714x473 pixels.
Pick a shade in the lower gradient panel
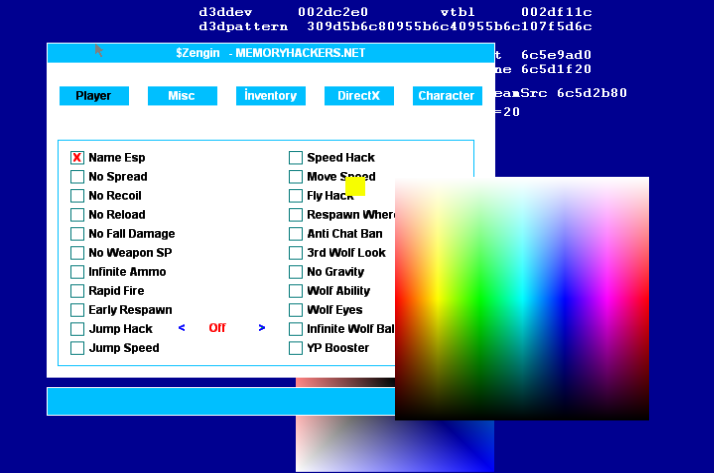coord(395,445)
